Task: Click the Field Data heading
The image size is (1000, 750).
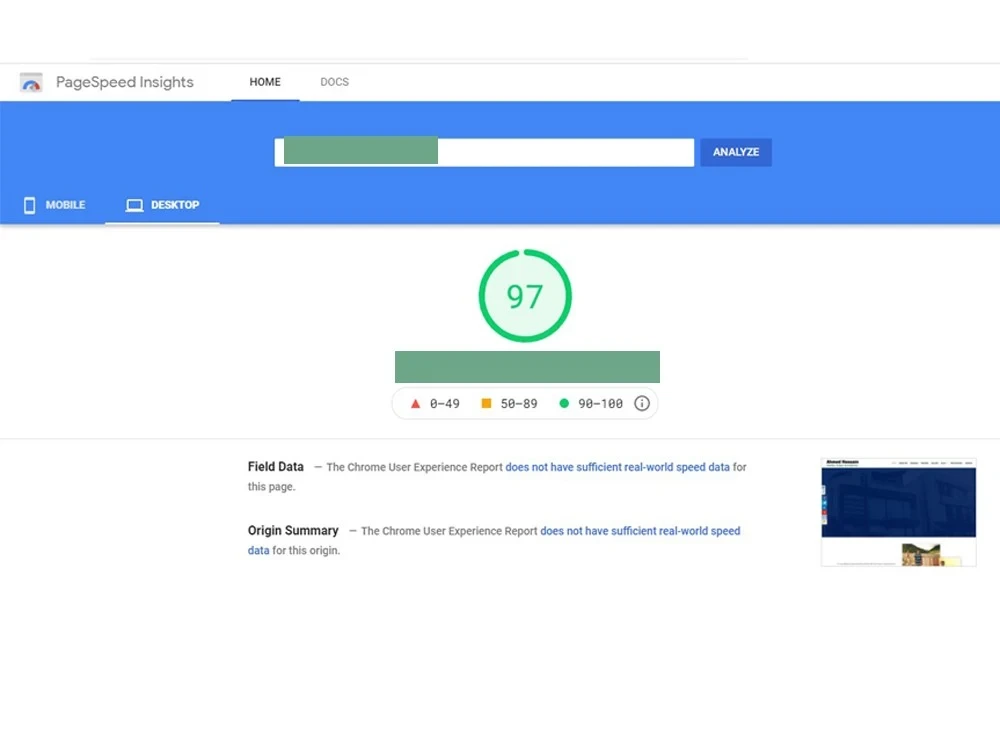Action: [x=276, y=467]
